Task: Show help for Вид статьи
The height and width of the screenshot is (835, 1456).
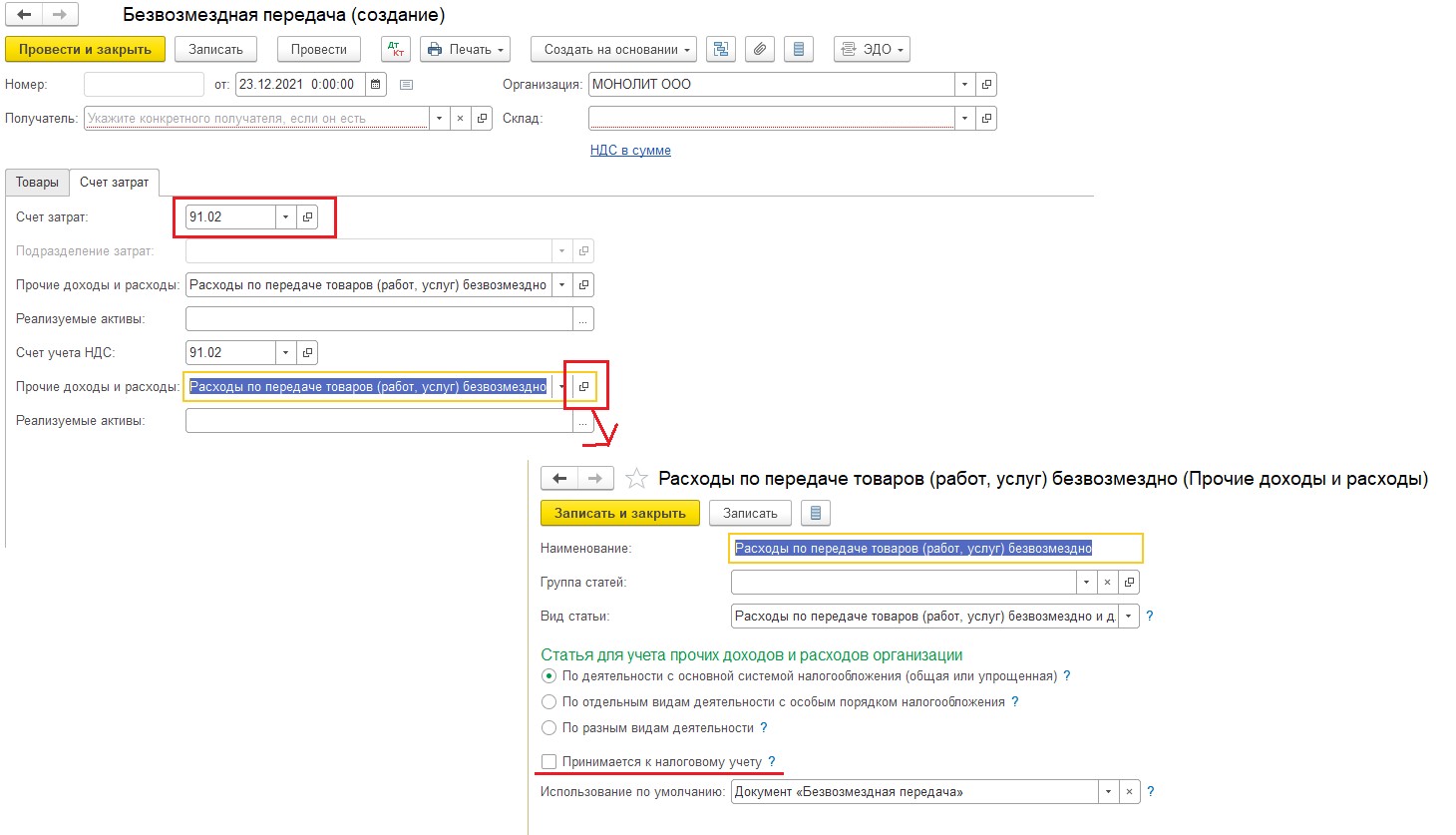Action: point(1150,616)
